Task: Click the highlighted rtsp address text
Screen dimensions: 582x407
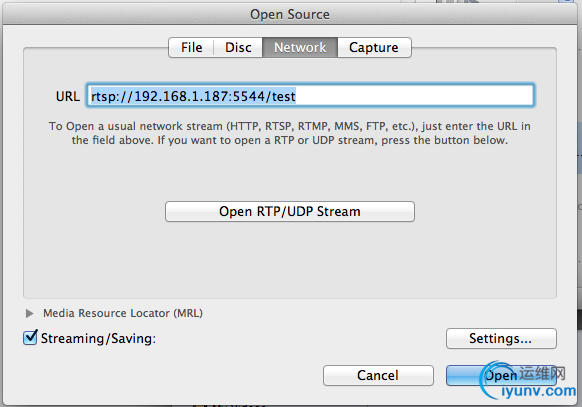Action: (193, 96)
